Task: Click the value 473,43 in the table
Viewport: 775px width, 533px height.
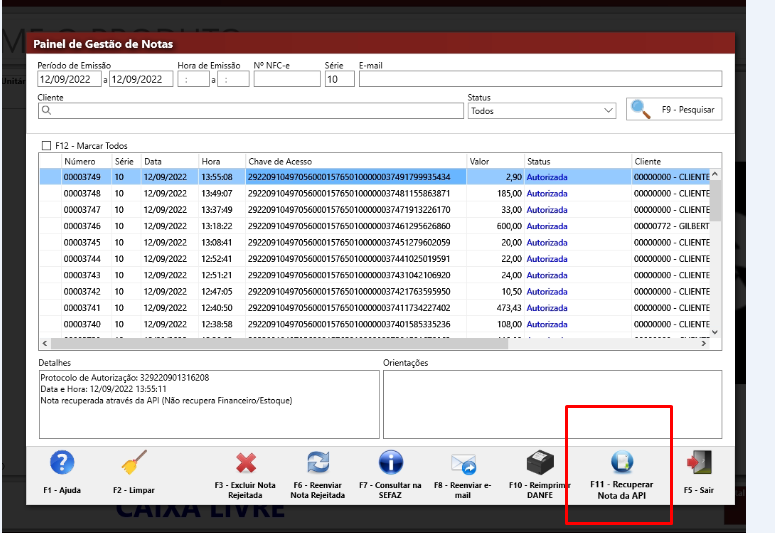Action: coord(509,308)
